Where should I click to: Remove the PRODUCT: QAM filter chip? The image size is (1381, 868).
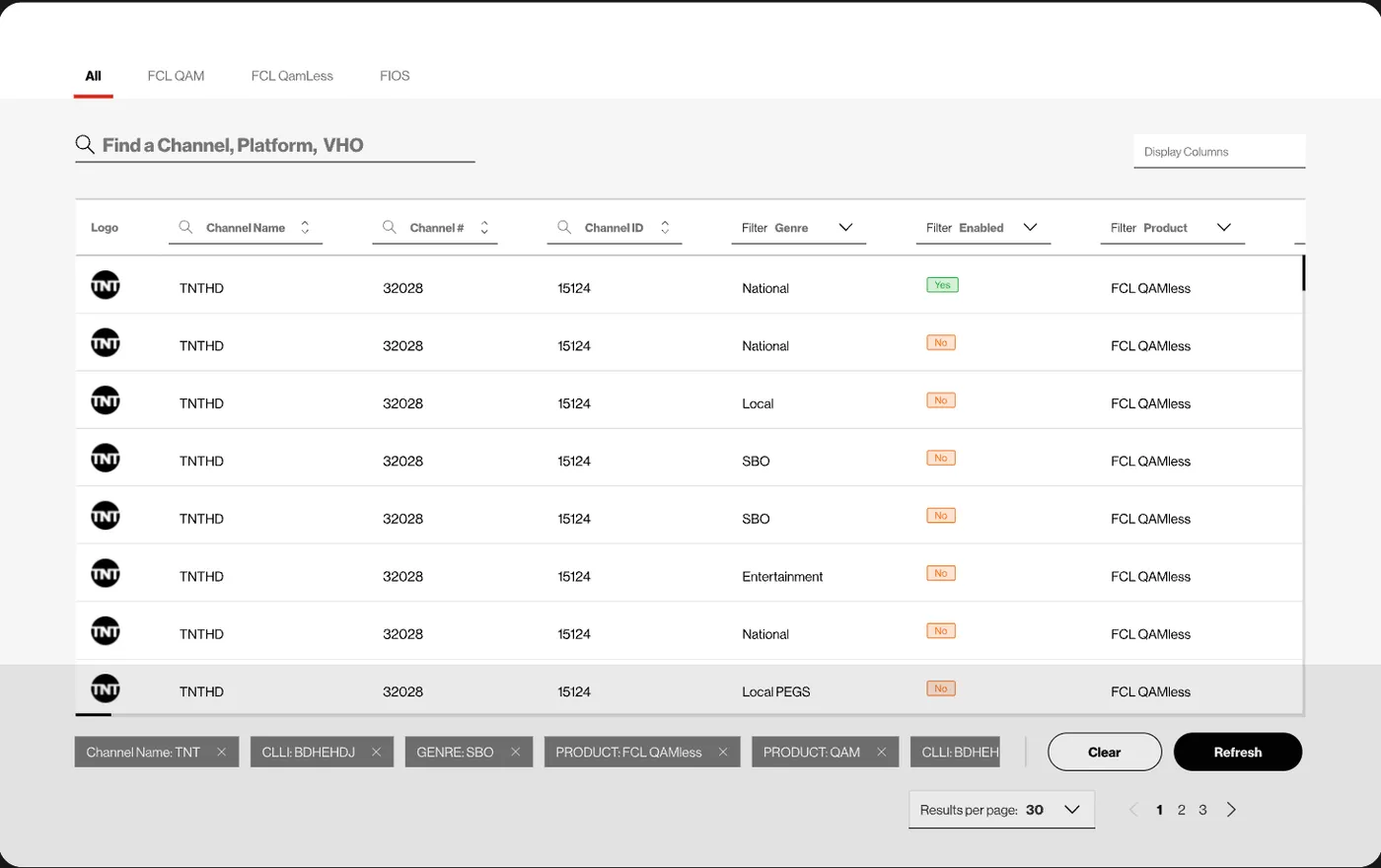tap(881, 753)
